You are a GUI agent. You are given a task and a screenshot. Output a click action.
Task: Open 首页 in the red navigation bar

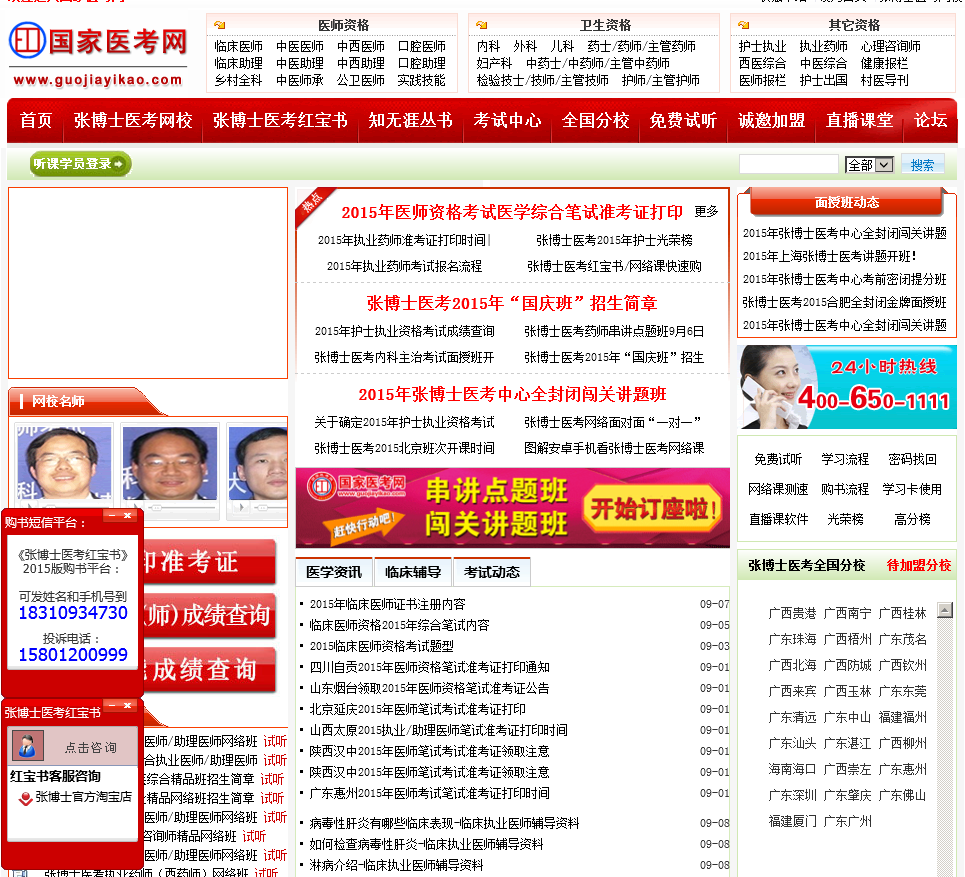tap(36, 120)
